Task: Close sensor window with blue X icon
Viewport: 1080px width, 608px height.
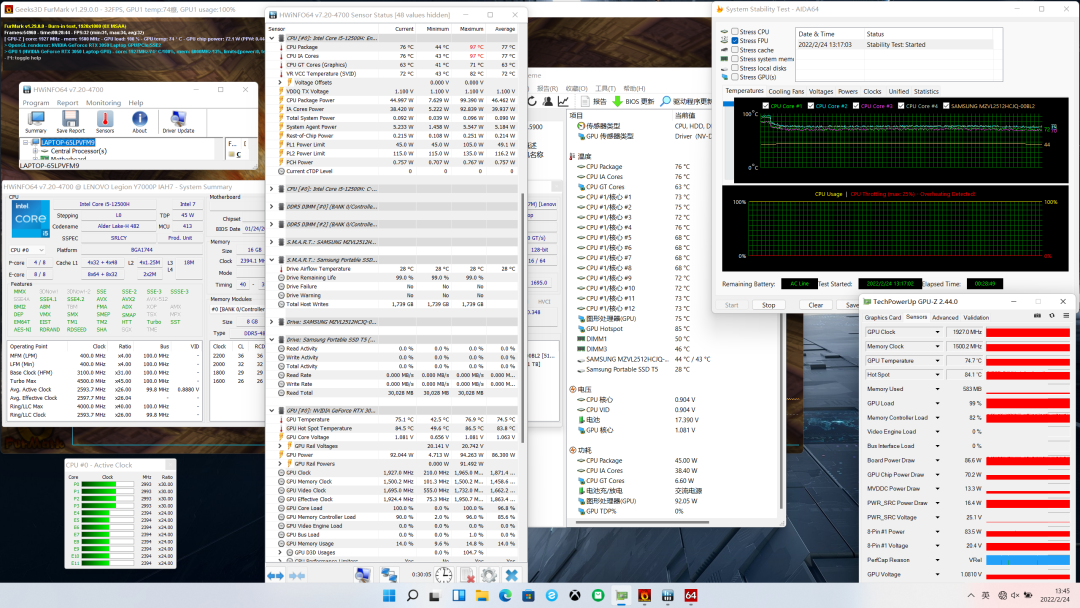Action: coord(511,575)
